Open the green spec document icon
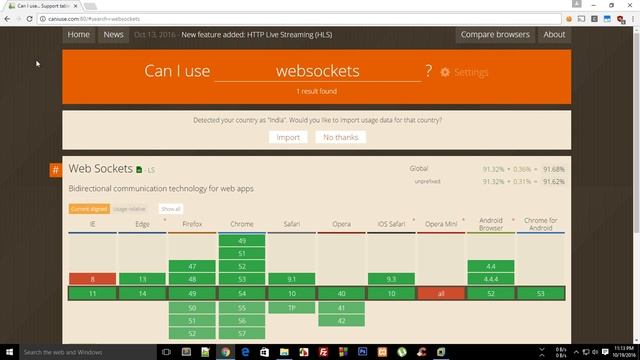This screenshot has height=360, width=640. (139, 169)
